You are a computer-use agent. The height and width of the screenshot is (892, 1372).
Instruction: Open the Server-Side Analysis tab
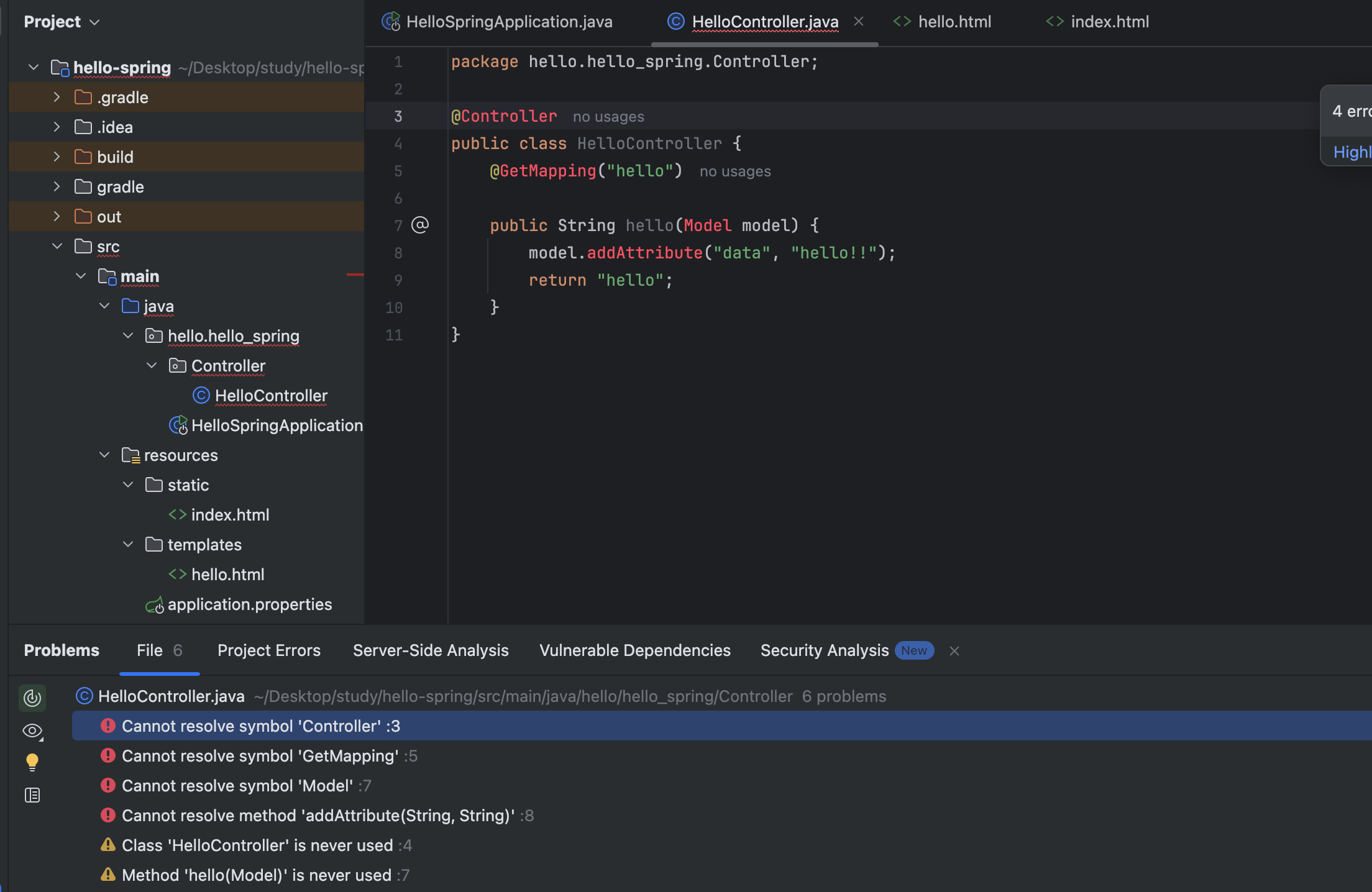(431, 650)
